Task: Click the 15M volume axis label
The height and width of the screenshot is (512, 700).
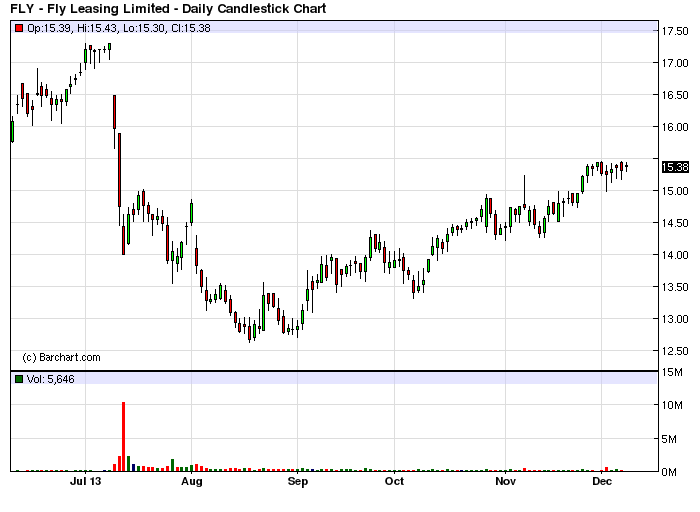Action: (x=672, y=372)
